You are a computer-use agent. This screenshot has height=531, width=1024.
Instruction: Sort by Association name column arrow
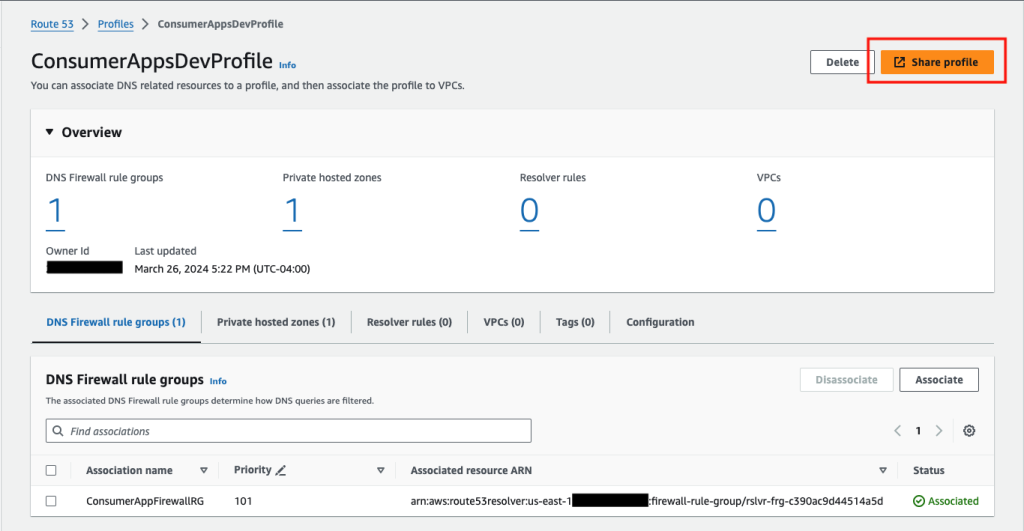tap(204, 470)
